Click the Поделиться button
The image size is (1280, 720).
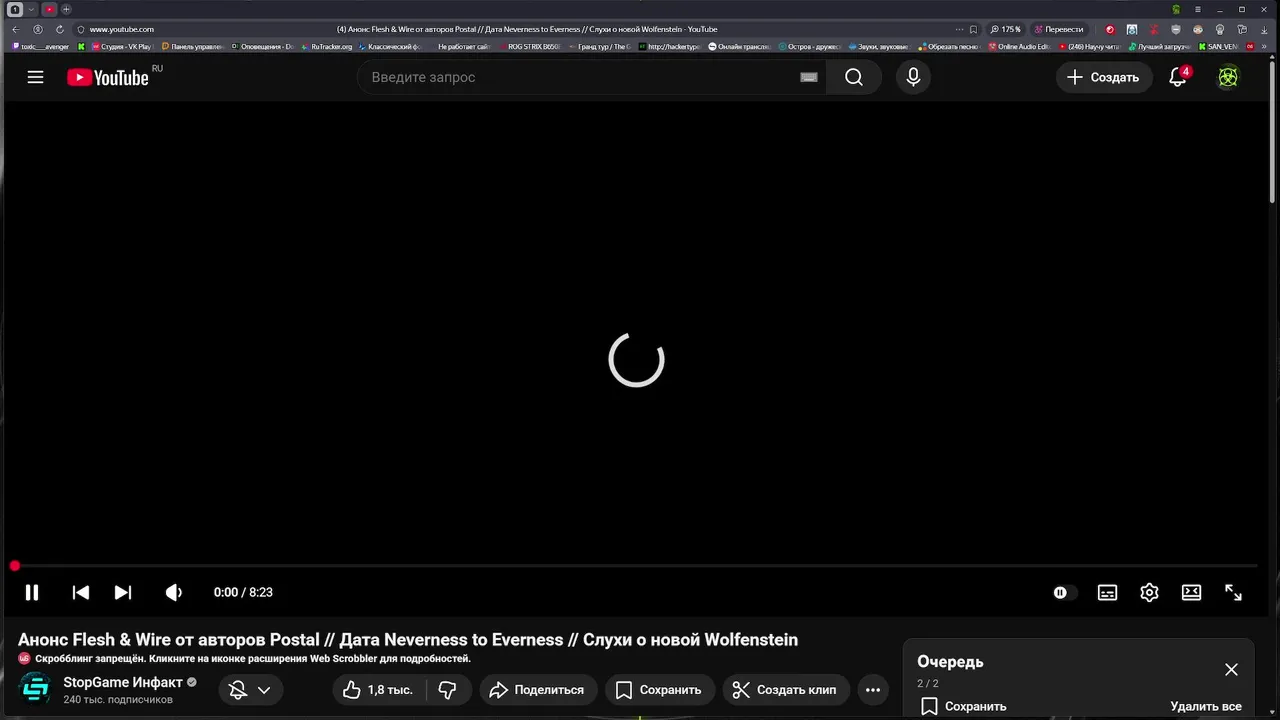pos(538,690)
